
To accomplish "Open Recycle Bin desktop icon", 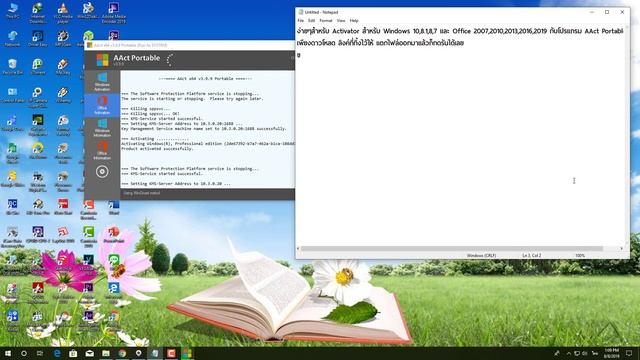I will click(x=13, y=67).
